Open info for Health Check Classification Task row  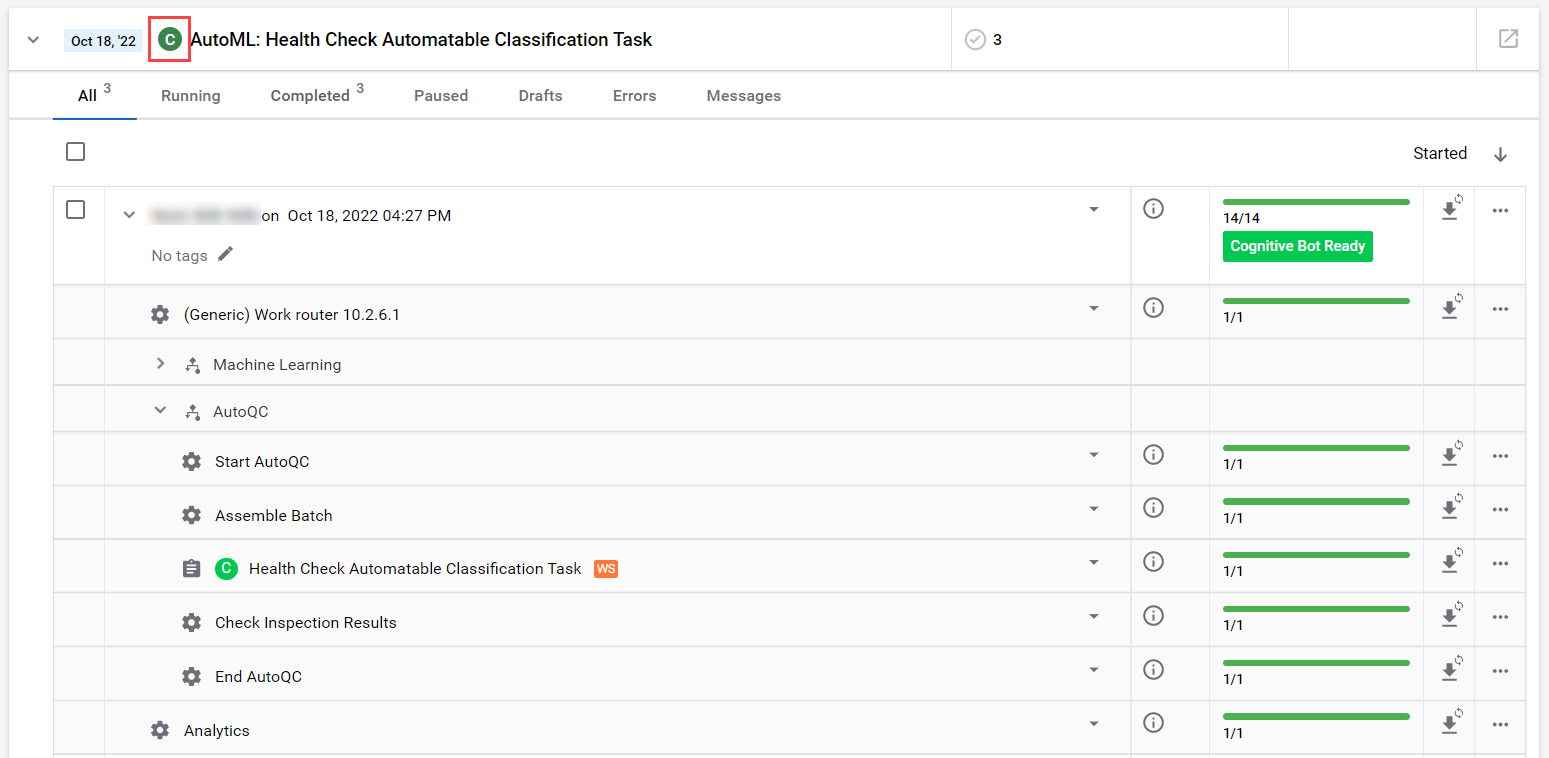(1153, 562)
